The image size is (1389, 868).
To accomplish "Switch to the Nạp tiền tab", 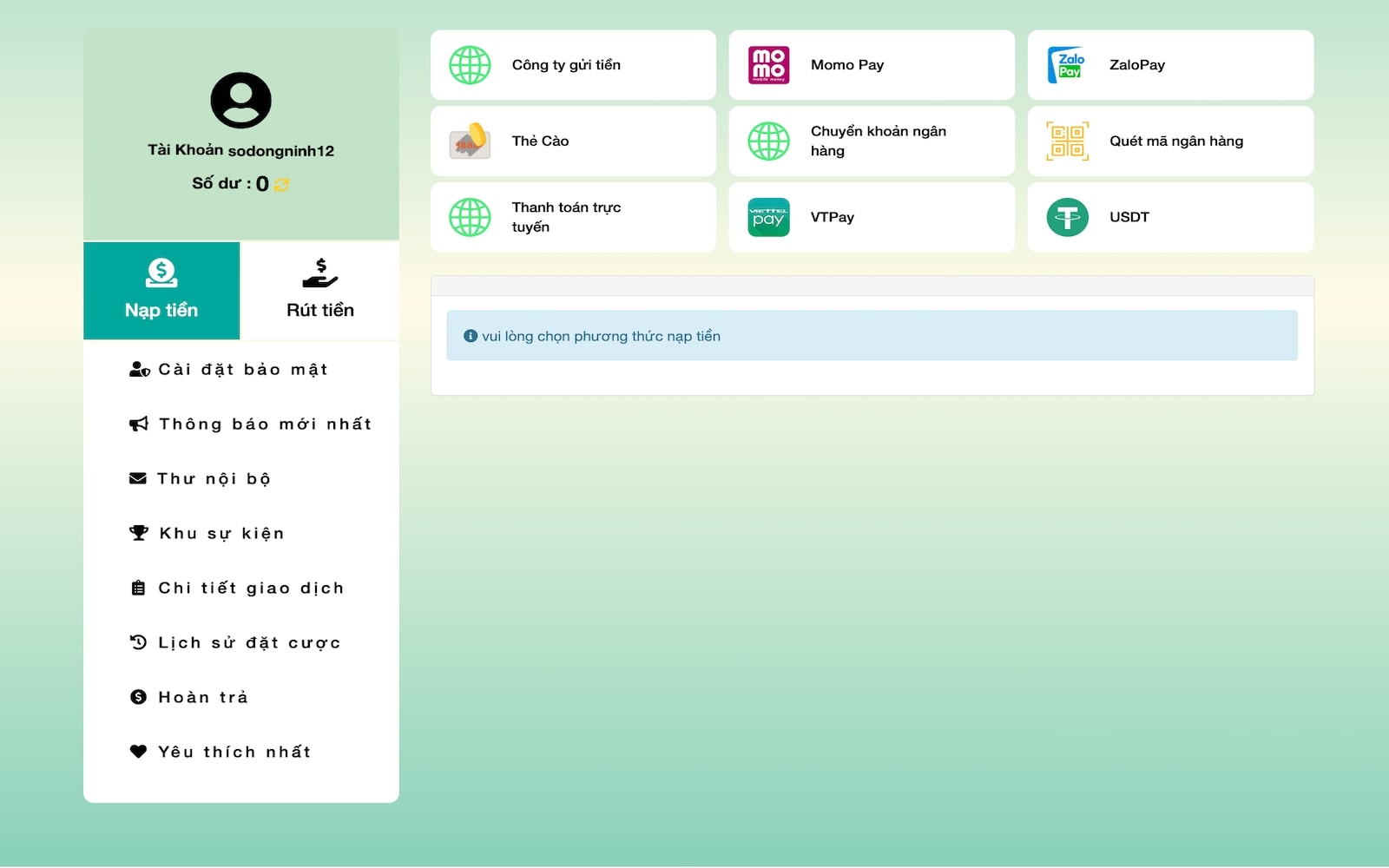I will pyautogui.click(x=161, y=291).
